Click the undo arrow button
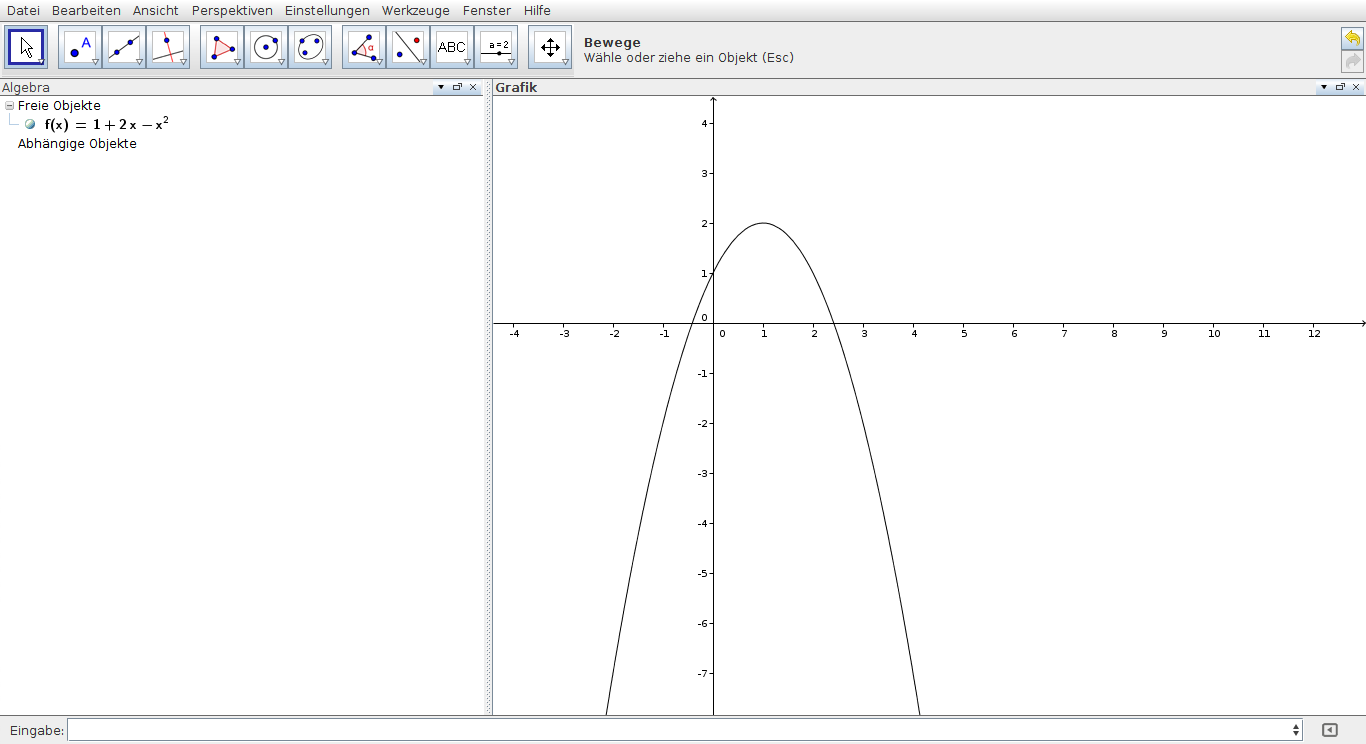The height and width of the screenshot is (744, 1366). [x=1352, y=38]
